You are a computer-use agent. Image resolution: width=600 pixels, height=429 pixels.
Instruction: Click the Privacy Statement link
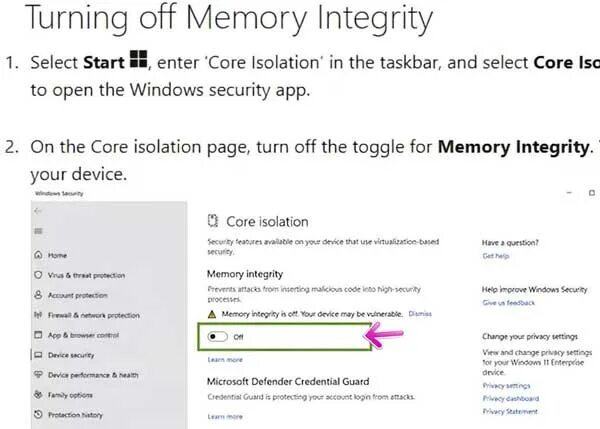[510, 411]
